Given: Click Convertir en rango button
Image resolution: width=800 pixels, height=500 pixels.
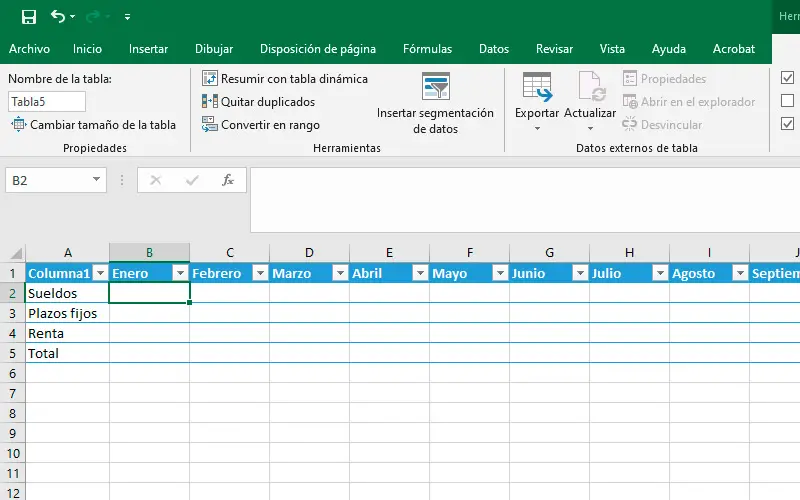Looking at the screenshot, I should coord(261,125).
